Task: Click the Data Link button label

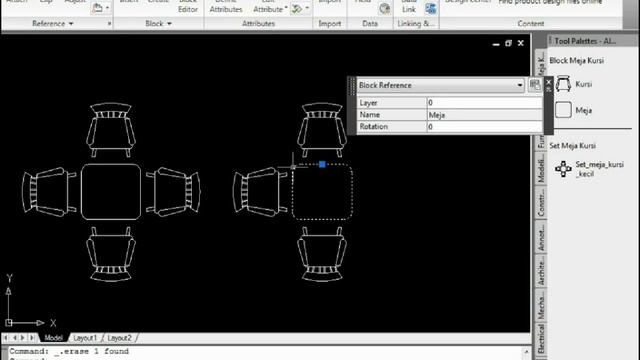Action: [x=409, y=6]
